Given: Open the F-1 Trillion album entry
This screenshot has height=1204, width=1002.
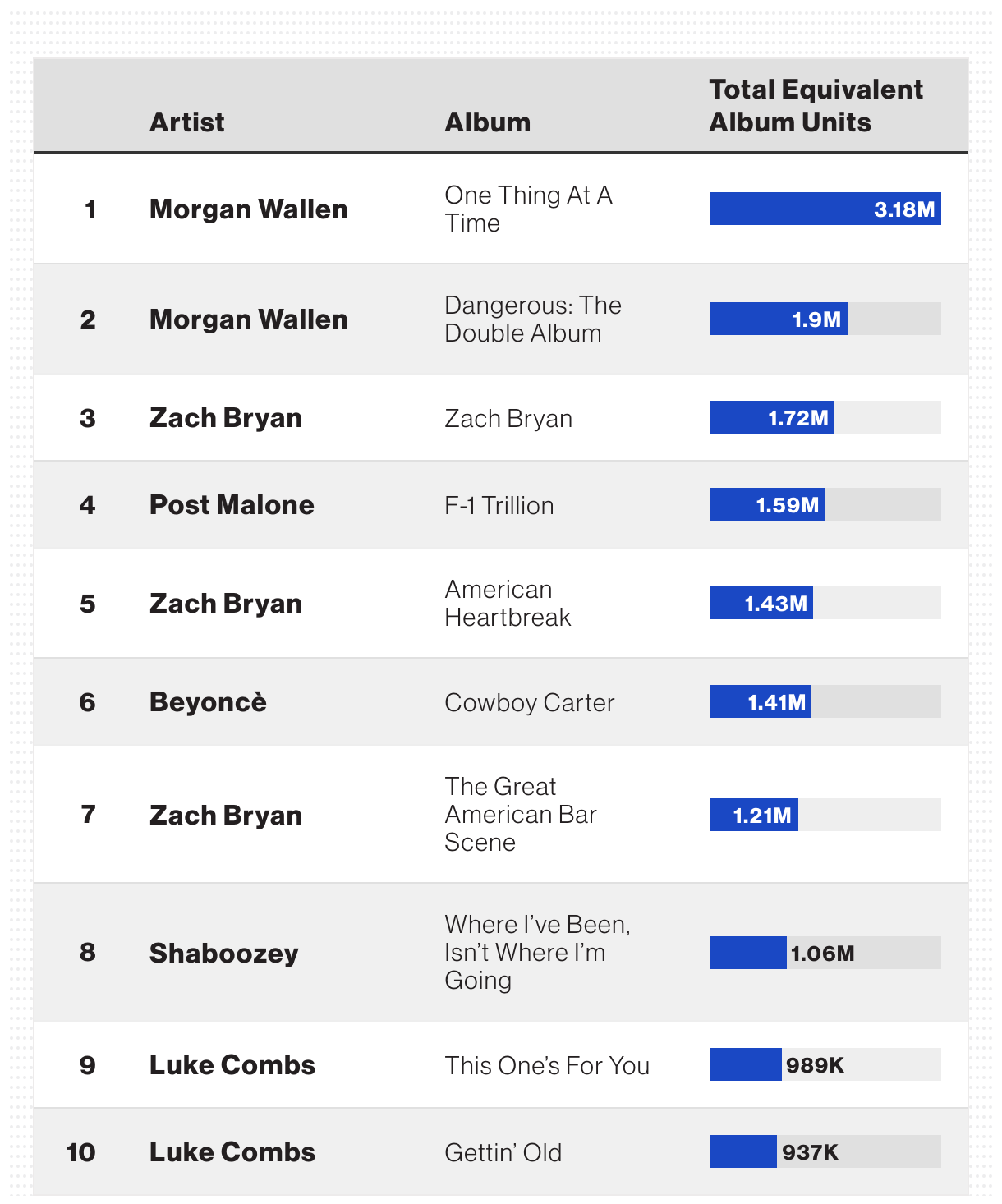Looking at the screenshot, I should pos(499,505).
